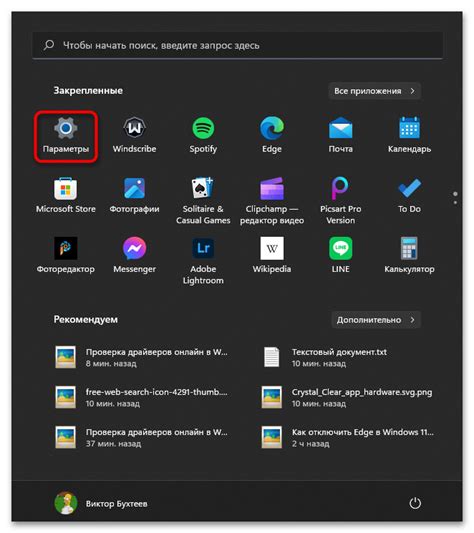Open the power options button
This screenshot has height=533, width=474.
[x=415, y=503]
